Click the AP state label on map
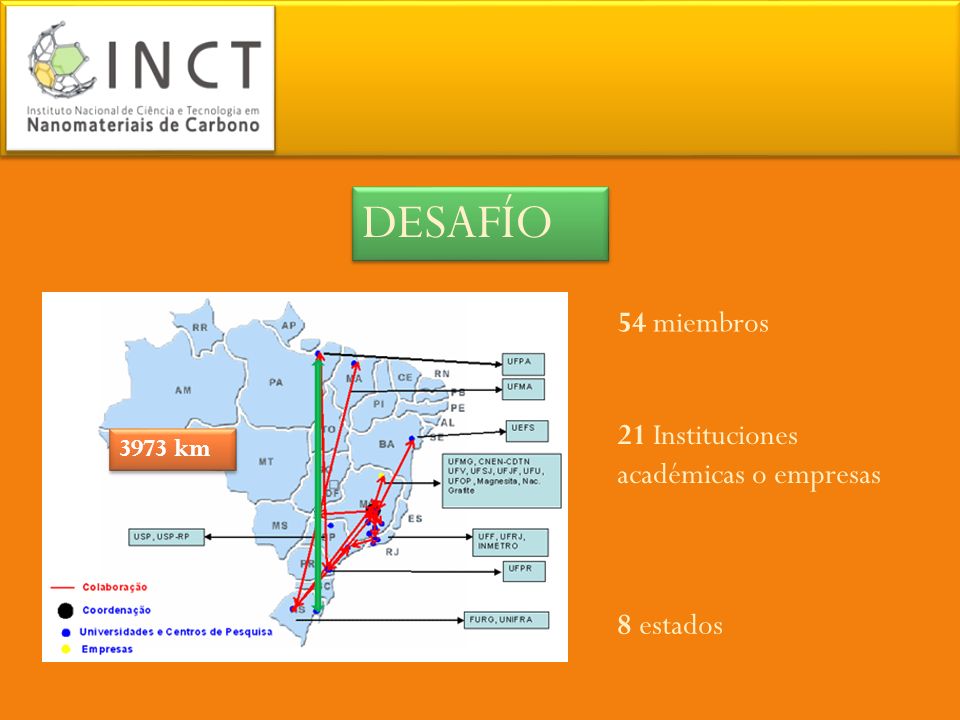Image resolution: width=960 pixels, height=720 pixels. click(288, 325)
